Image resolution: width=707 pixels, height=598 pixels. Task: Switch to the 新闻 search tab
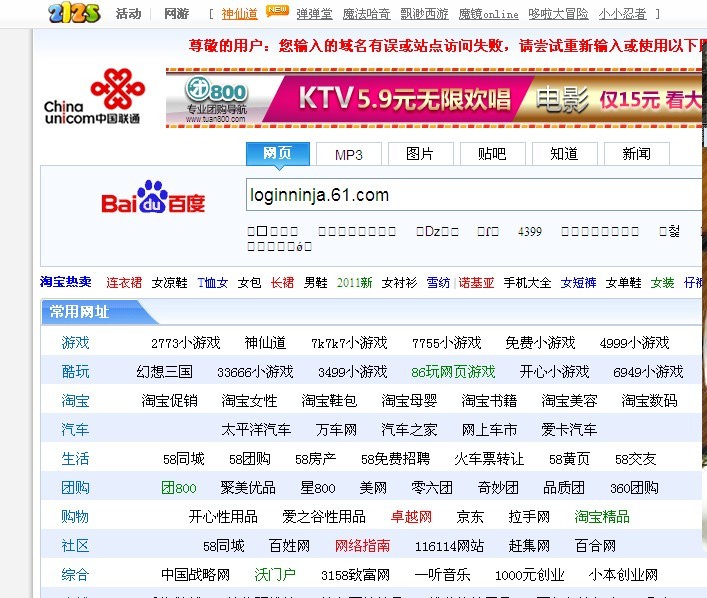(636, 154)
